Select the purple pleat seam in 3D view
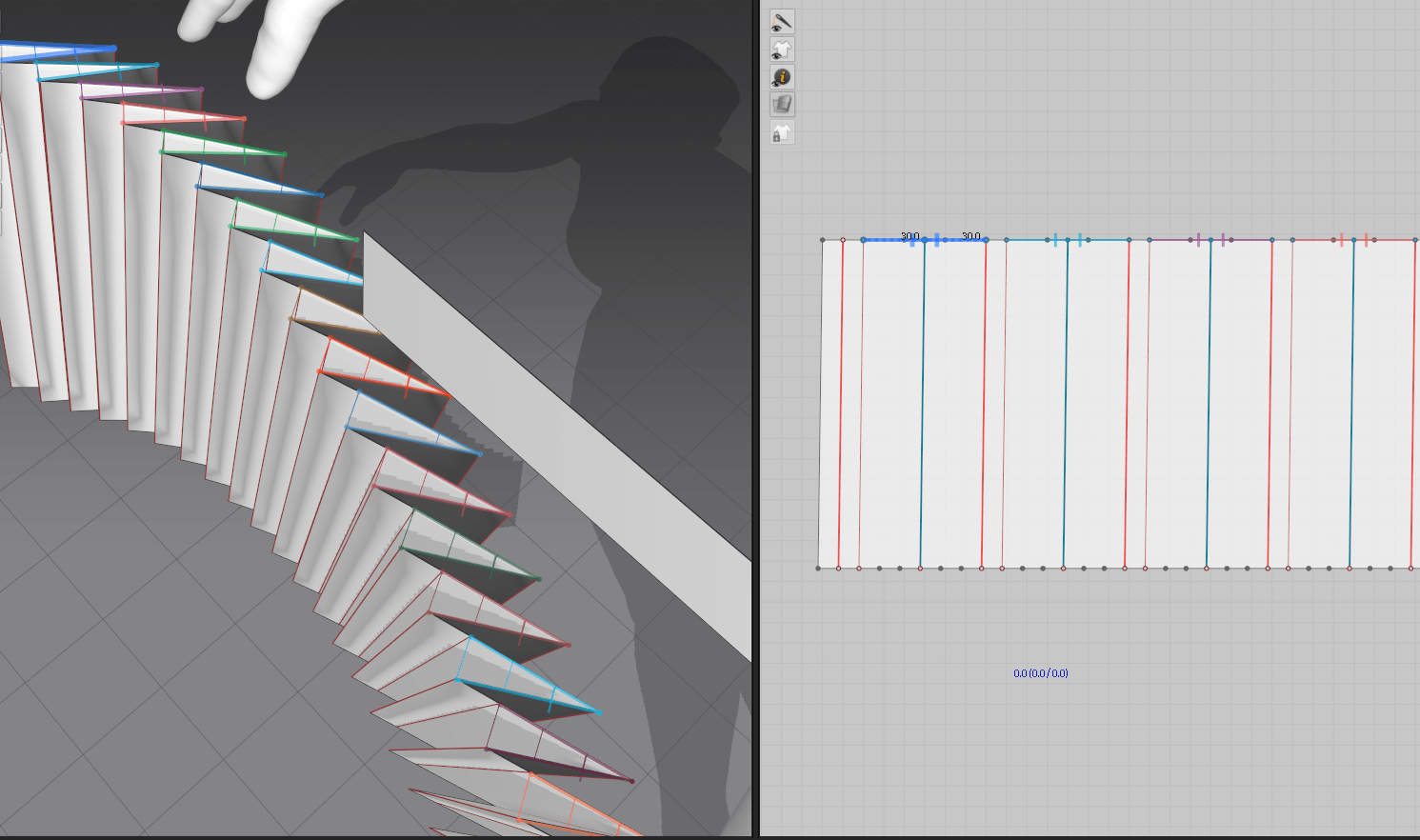Screen dimensions: 1420x840 (143, 92)
